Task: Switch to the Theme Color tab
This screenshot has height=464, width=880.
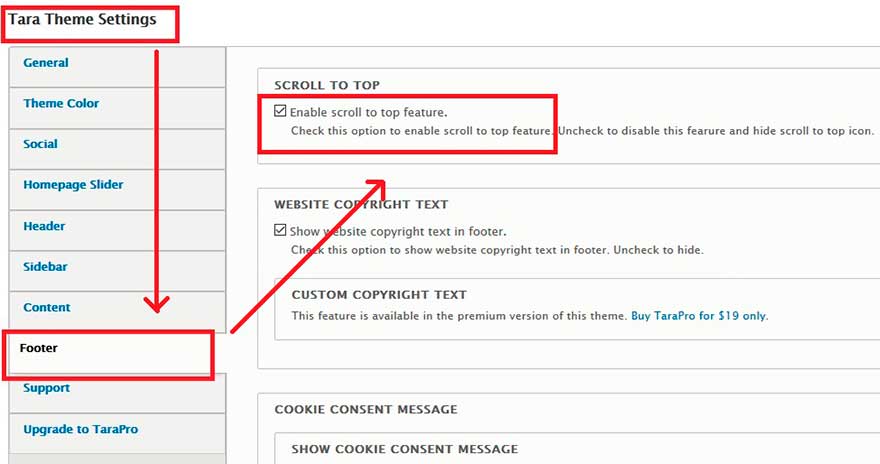Action: 61,104
